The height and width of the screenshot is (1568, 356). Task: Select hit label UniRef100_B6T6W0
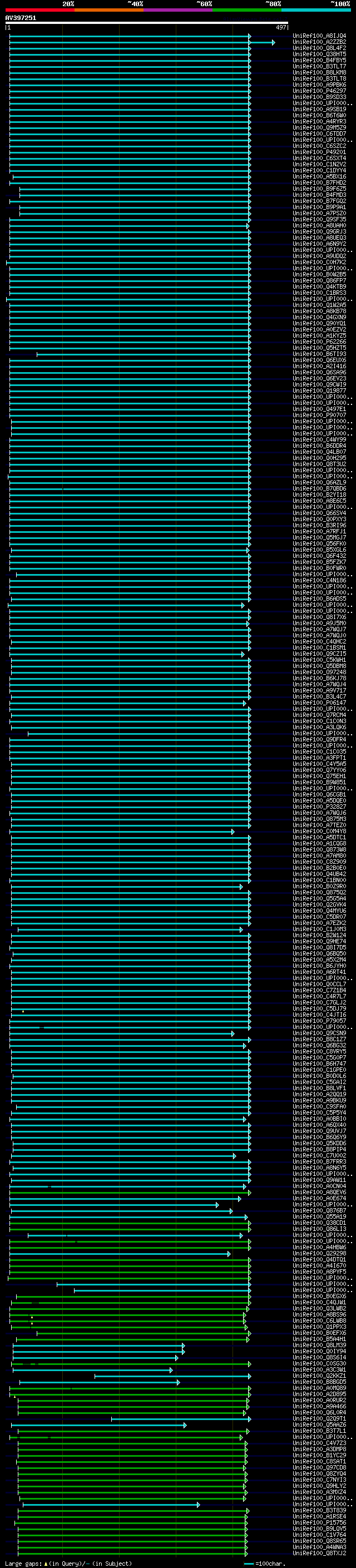coord(319,116)
